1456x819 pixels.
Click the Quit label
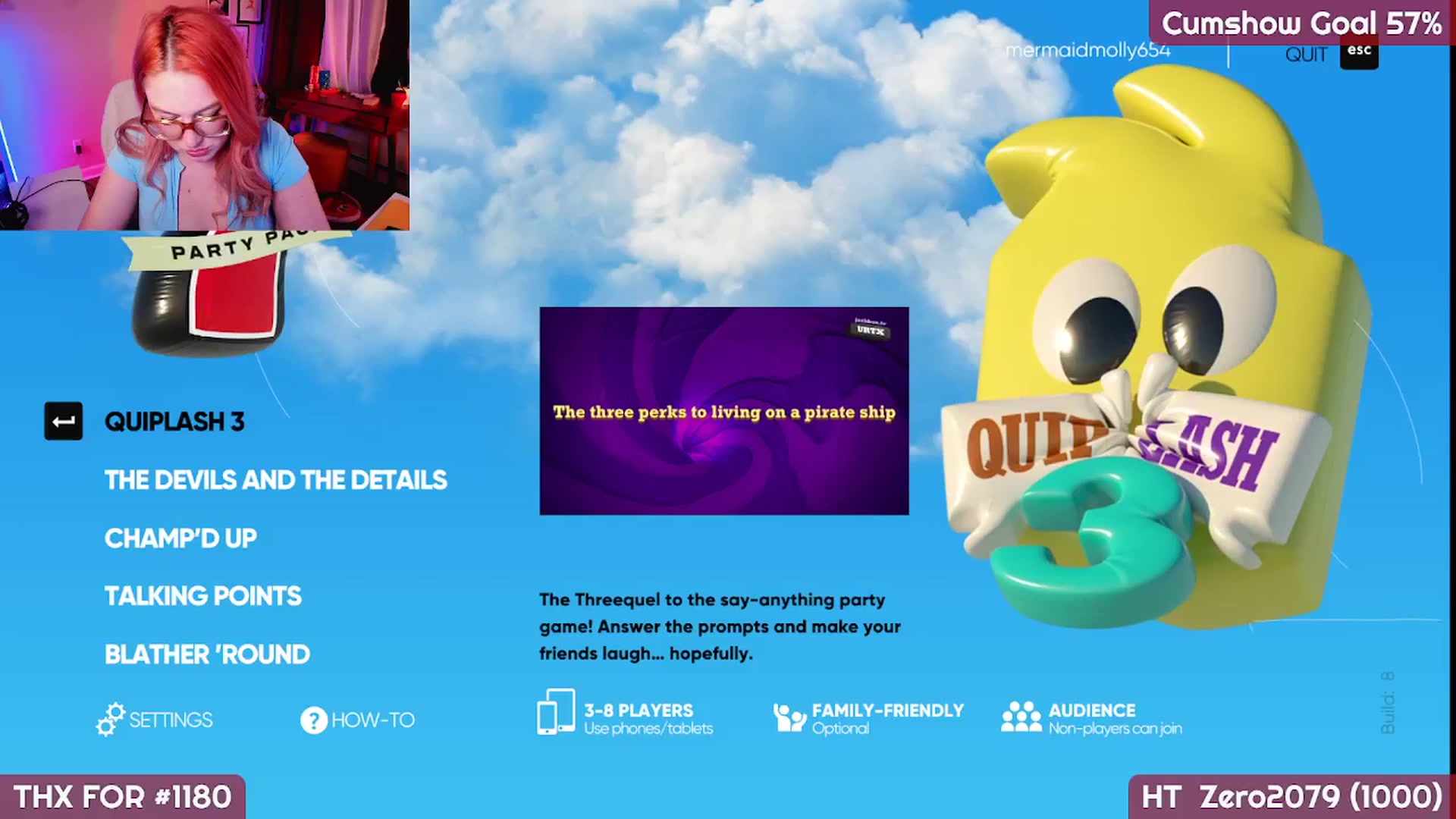click(1306, 55)
